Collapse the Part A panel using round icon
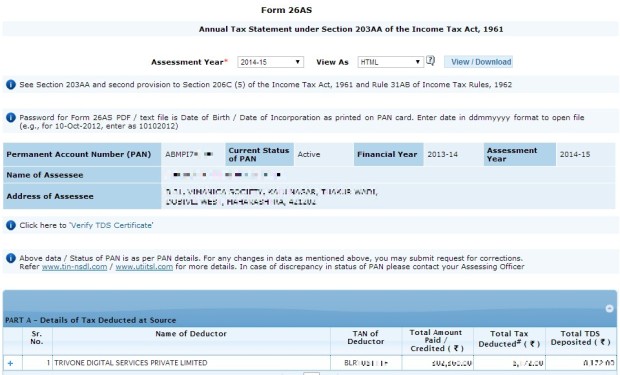Screen dimensions: 620x375 tap(609, 309)
